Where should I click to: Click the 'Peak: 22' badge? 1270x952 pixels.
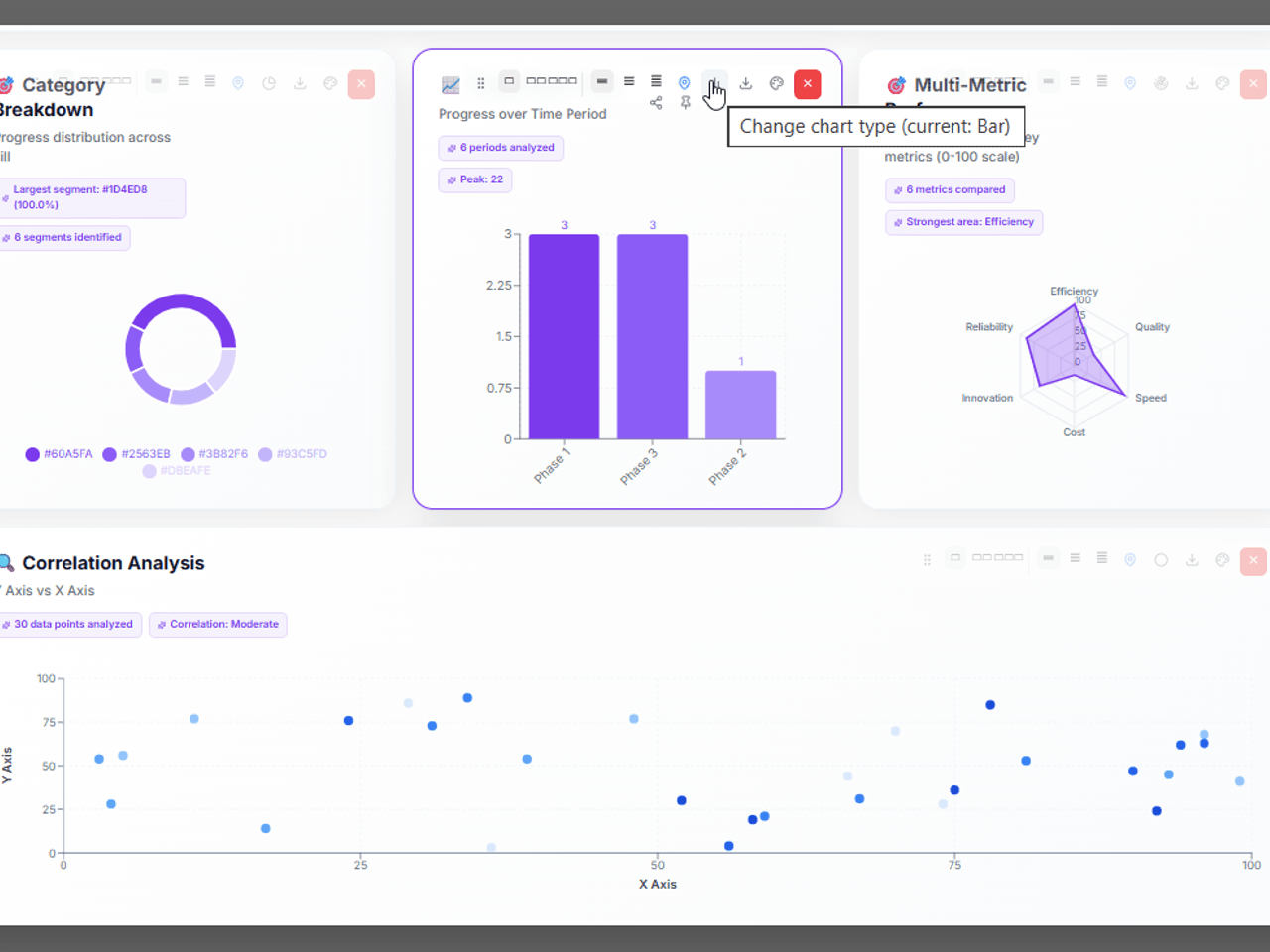pyautogui.click(x=475, y=179)
